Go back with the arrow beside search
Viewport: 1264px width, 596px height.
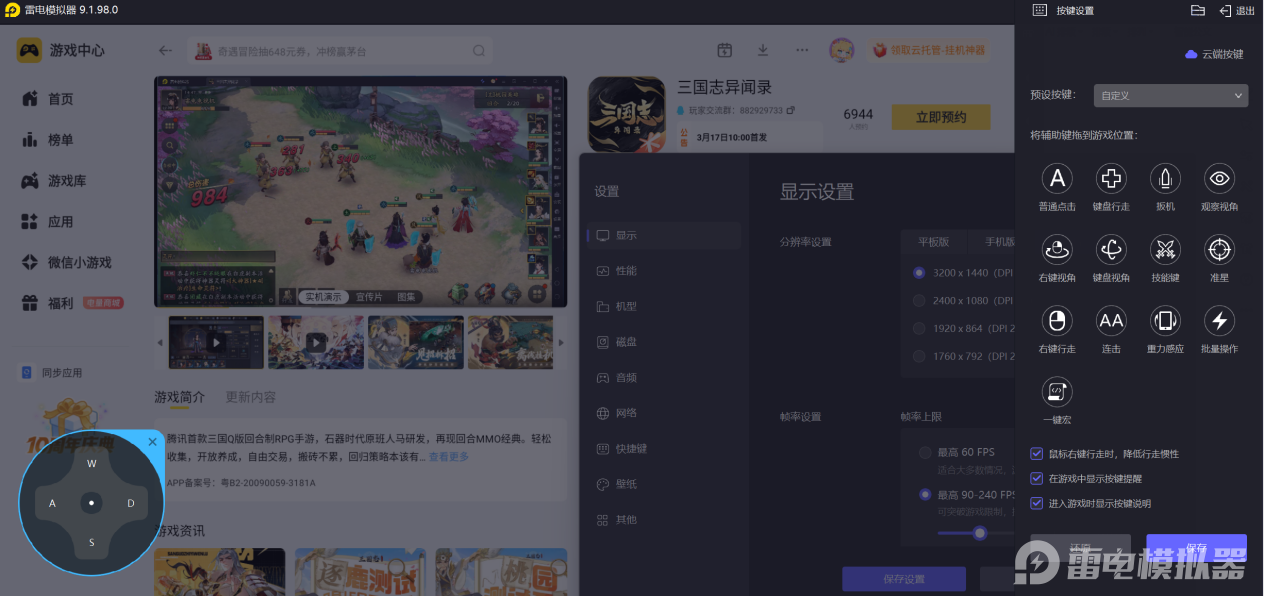[166, 51]
